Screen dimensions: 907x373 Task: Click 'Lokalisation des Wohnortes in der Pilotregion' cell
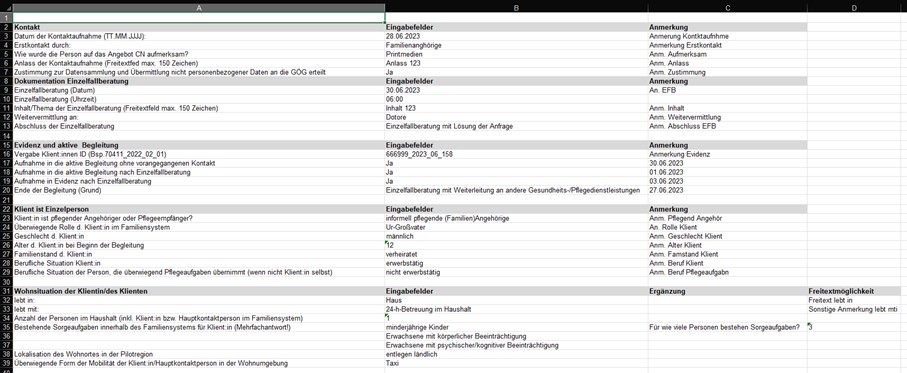tap(198, 354)
